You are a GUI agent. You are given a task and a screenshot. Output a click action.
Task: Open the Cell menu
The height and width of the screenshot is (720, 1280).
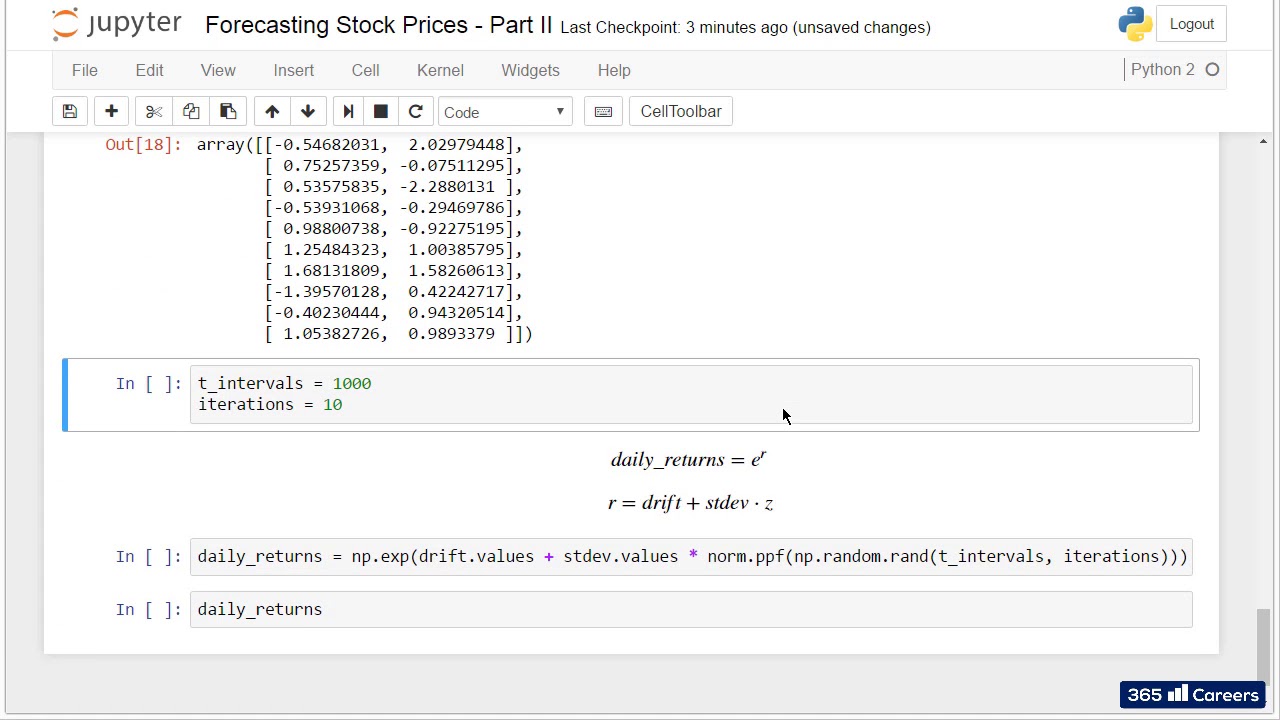pos(365,70)
